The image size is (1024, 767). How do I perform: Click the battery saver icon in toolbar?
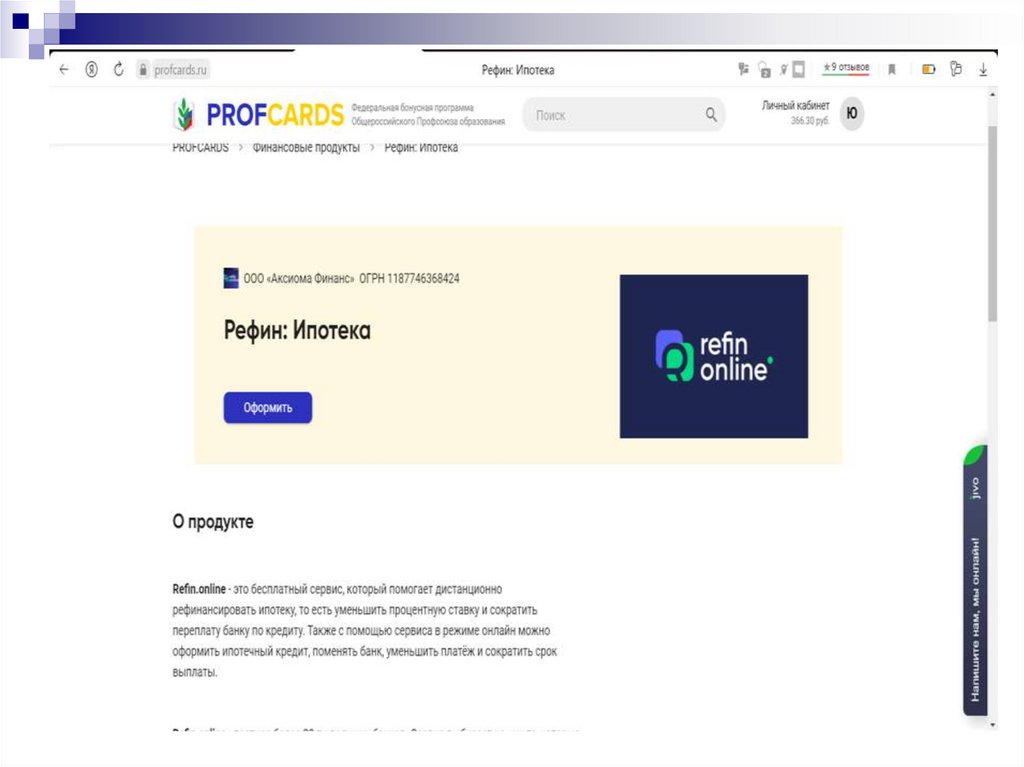[x=929, y=69]
